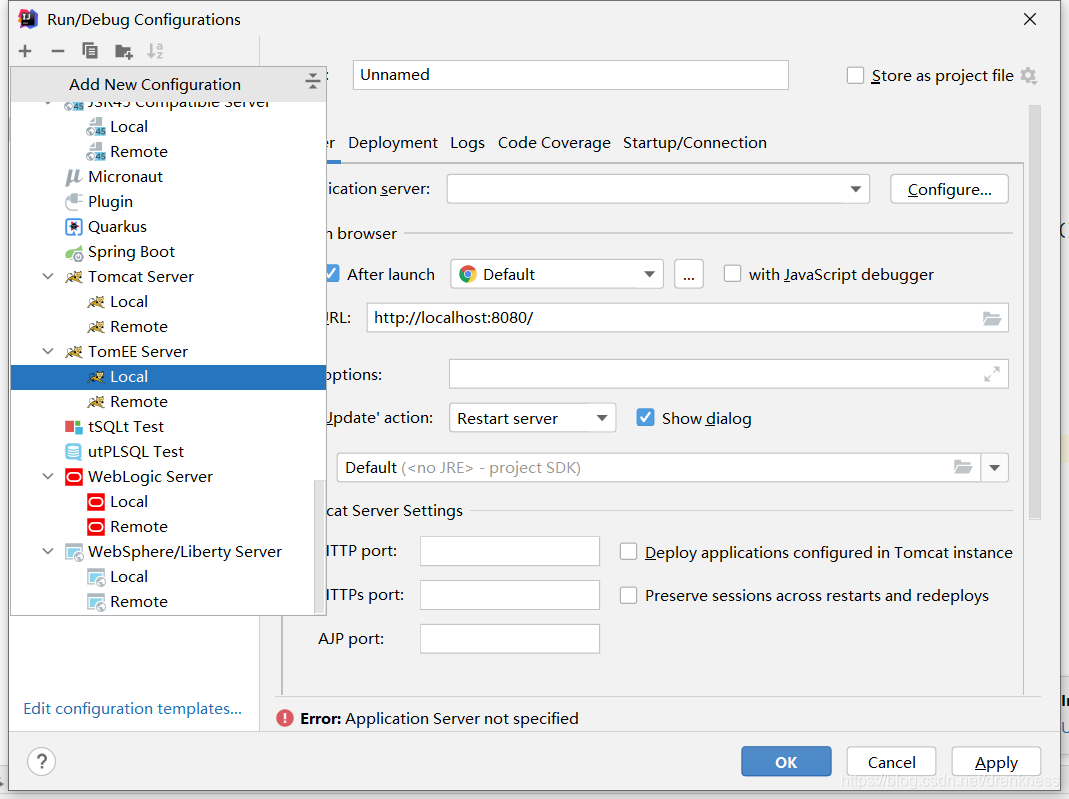
Task: Select Local under WebLogic Server
Action: [129, 502]
